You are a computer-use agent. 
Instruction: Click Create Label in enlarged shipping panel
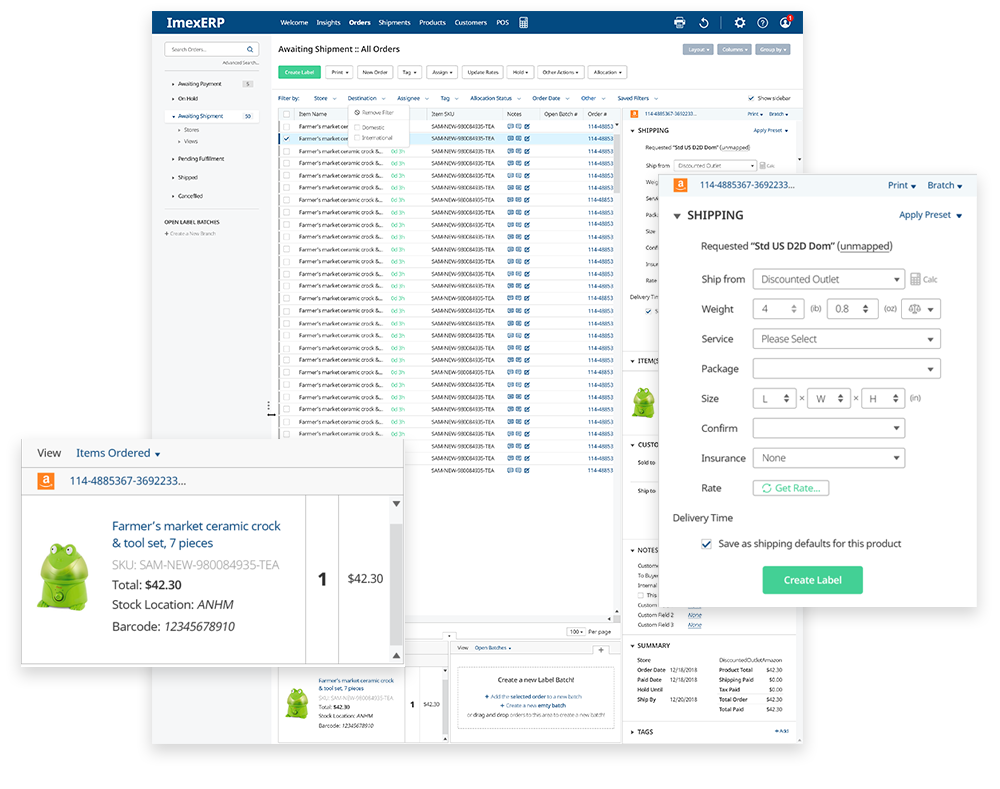pos(812,580)
